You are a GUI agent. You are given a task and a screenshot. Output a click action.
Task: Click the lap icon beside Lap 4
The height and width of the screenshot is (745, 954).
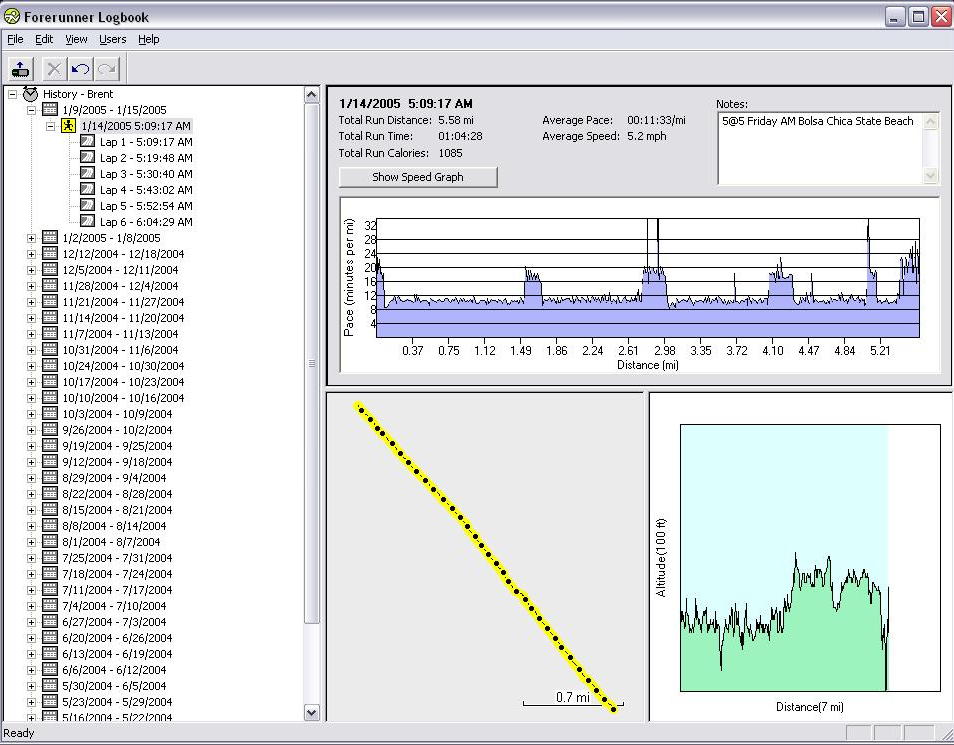coord(88,190)
